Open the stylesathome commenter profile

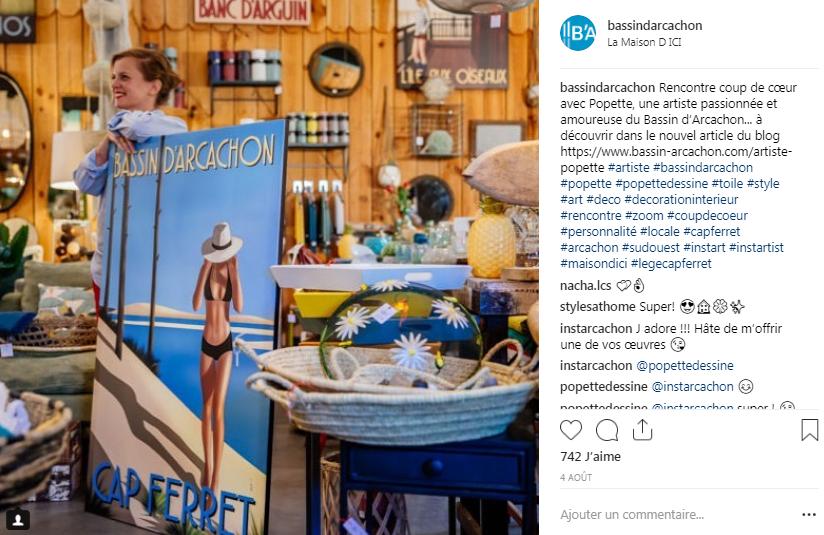click(x=596, y=306)
